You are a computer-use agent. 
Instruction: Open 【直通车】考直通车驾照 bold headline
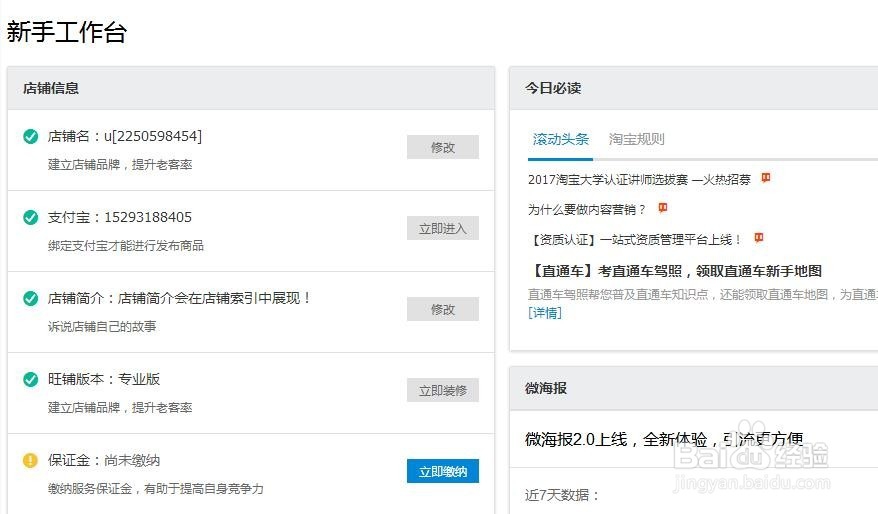point(675,271)
